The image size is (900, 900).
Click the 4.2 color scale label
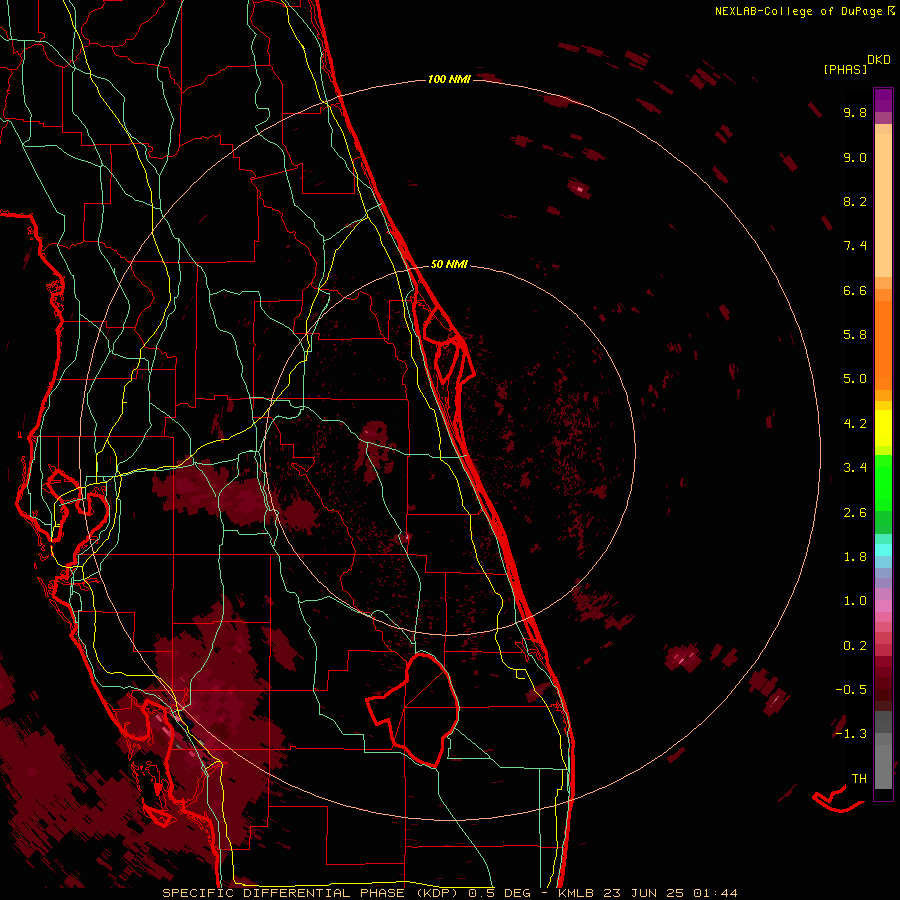click(x=855, y=424)
